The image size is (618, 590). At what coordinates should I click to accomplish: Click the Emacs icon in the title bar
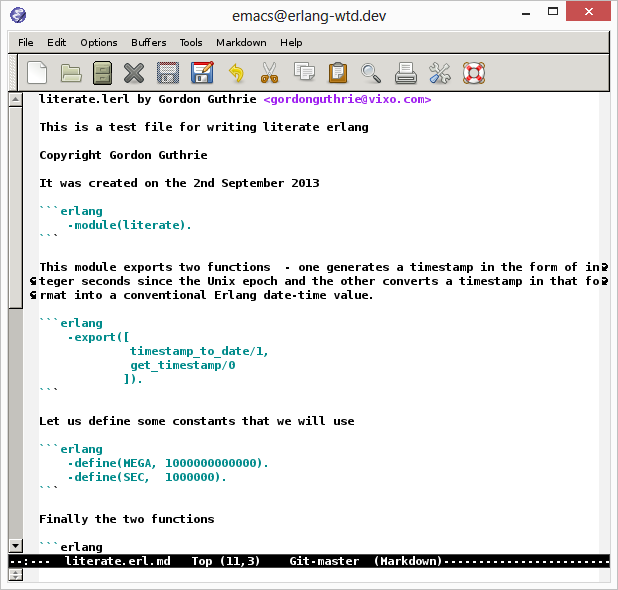18,15
